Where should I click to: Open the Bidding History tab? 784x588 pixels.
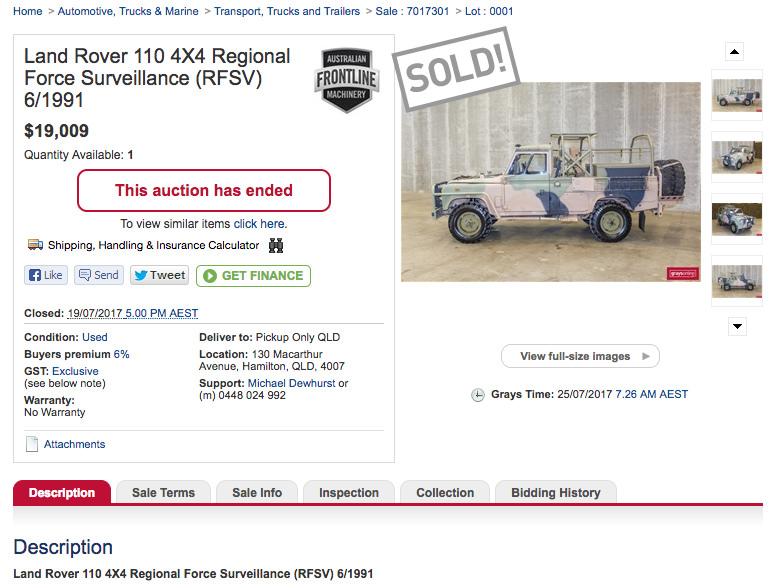pos(555,493)
